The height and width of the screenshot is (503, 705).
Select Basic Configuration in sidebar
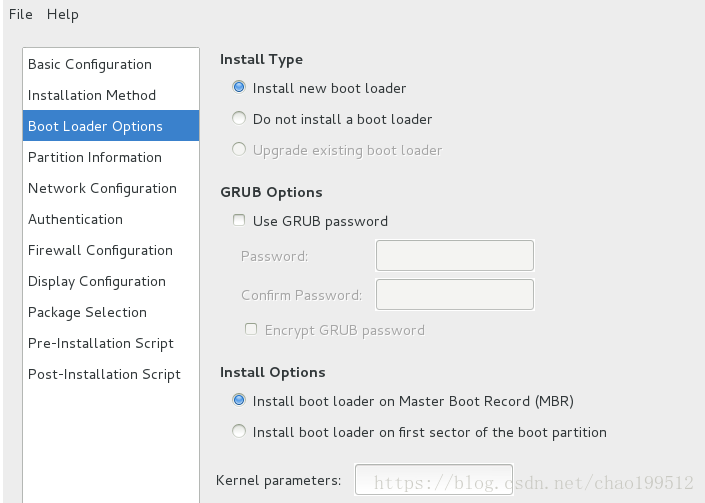pyautogui.click(x=111, y=64)
